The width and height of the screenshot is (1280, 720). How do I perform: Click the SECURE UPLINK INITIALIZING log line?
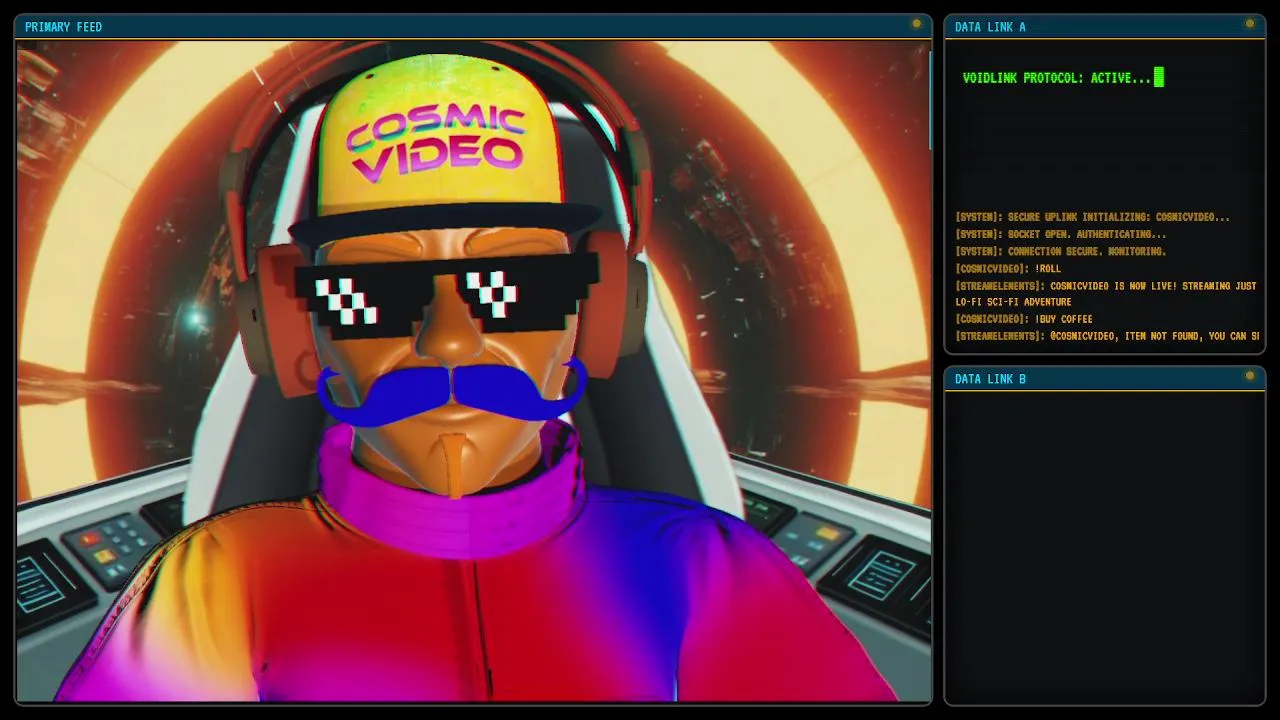click(1093, 217)
